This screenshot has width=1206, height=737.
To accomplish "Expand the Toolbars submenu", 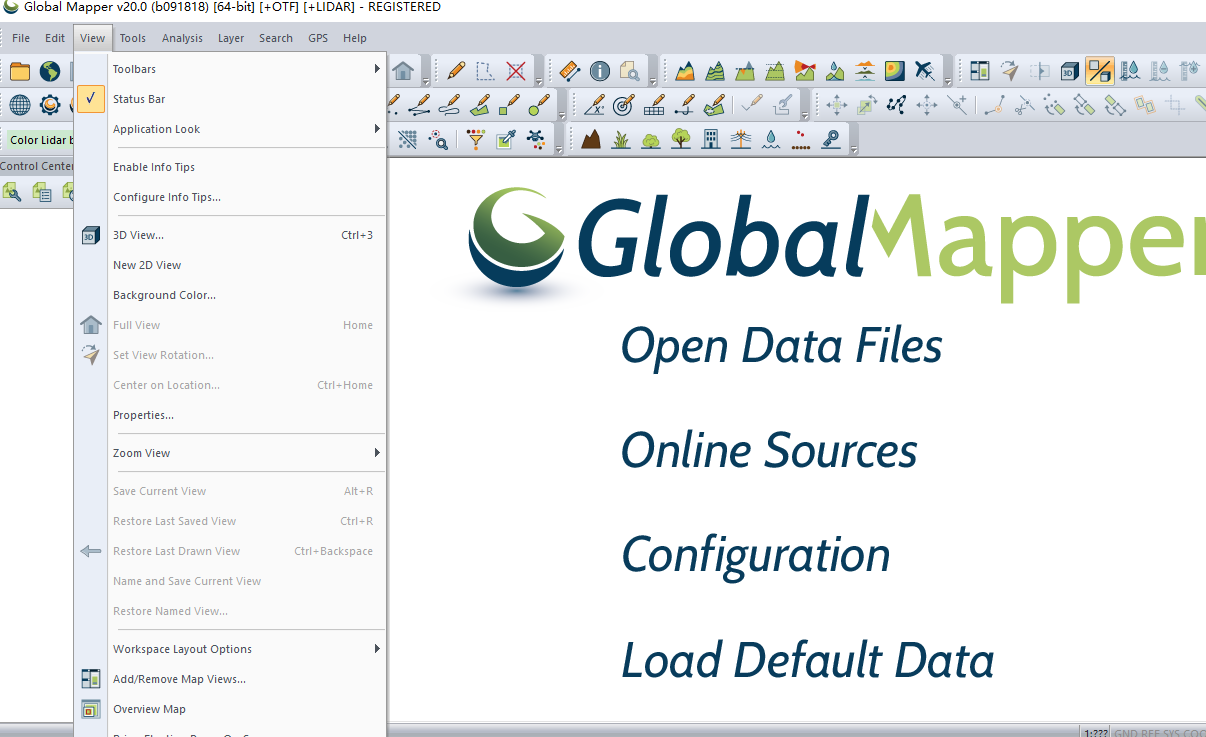I will coord(136,68).
